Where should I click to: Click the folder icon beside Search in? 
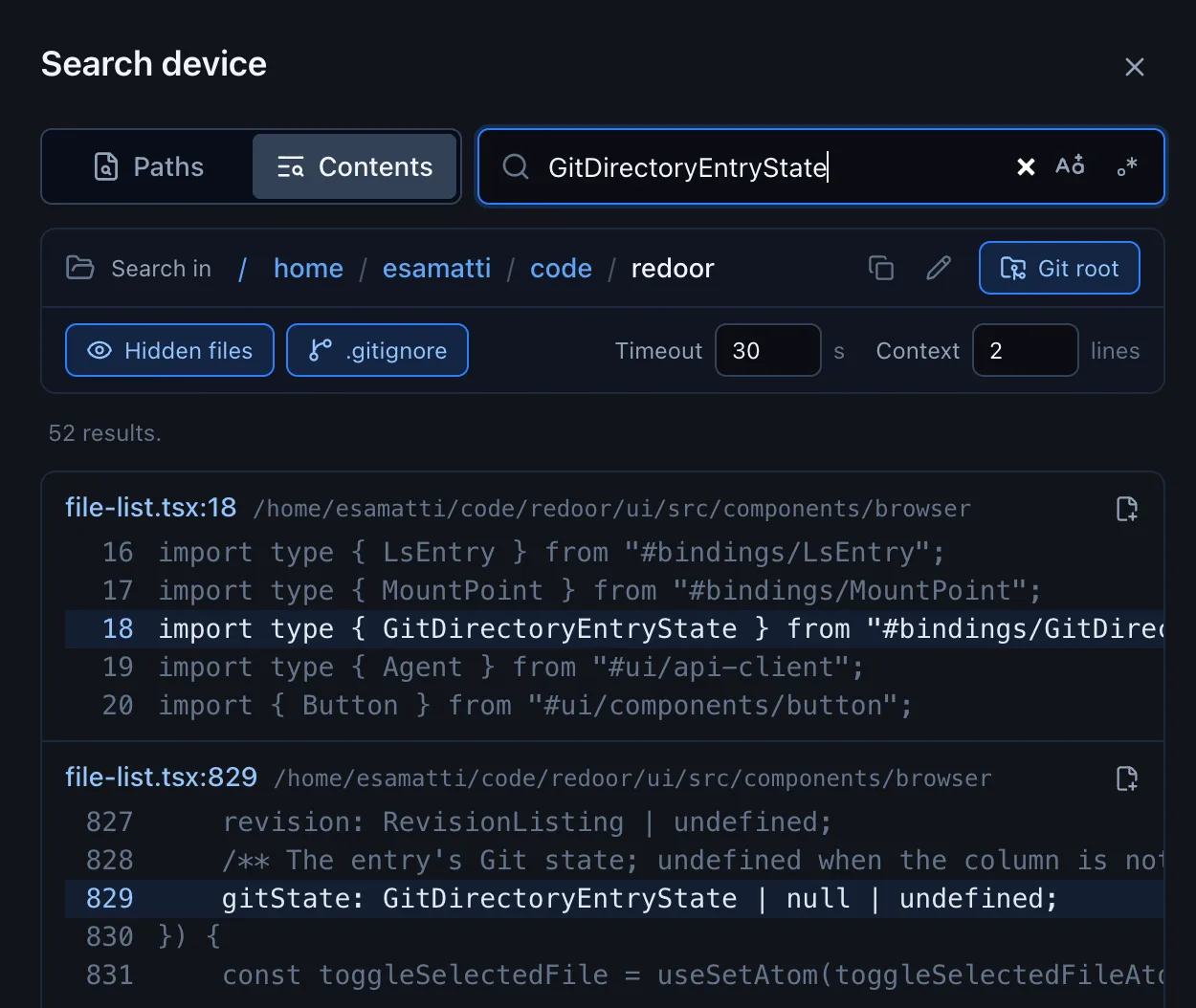tap(80, 268)
